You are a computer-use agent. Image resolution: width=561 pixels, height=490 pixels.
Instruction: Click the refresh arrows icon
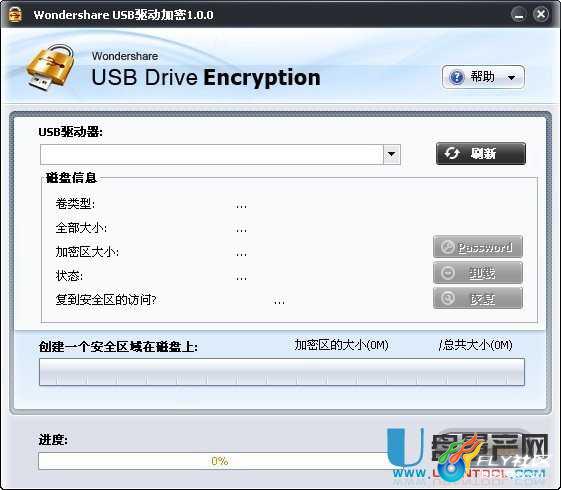coord(452,153)
